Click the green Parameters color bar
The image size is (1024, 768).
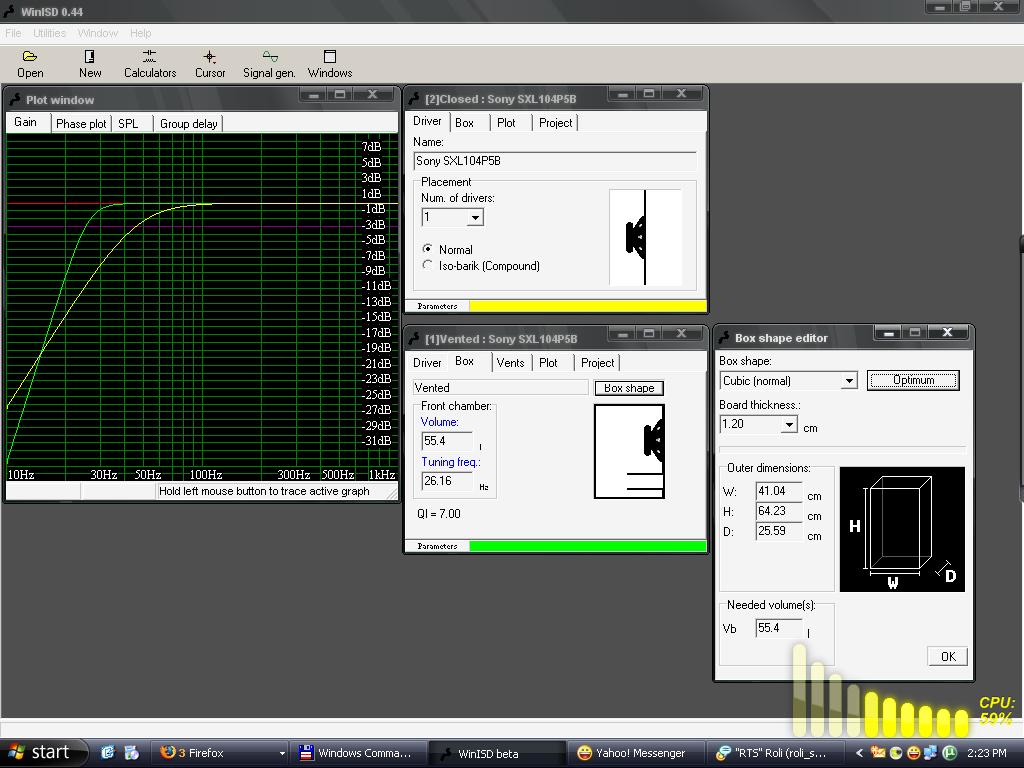[x=587, y=546]
